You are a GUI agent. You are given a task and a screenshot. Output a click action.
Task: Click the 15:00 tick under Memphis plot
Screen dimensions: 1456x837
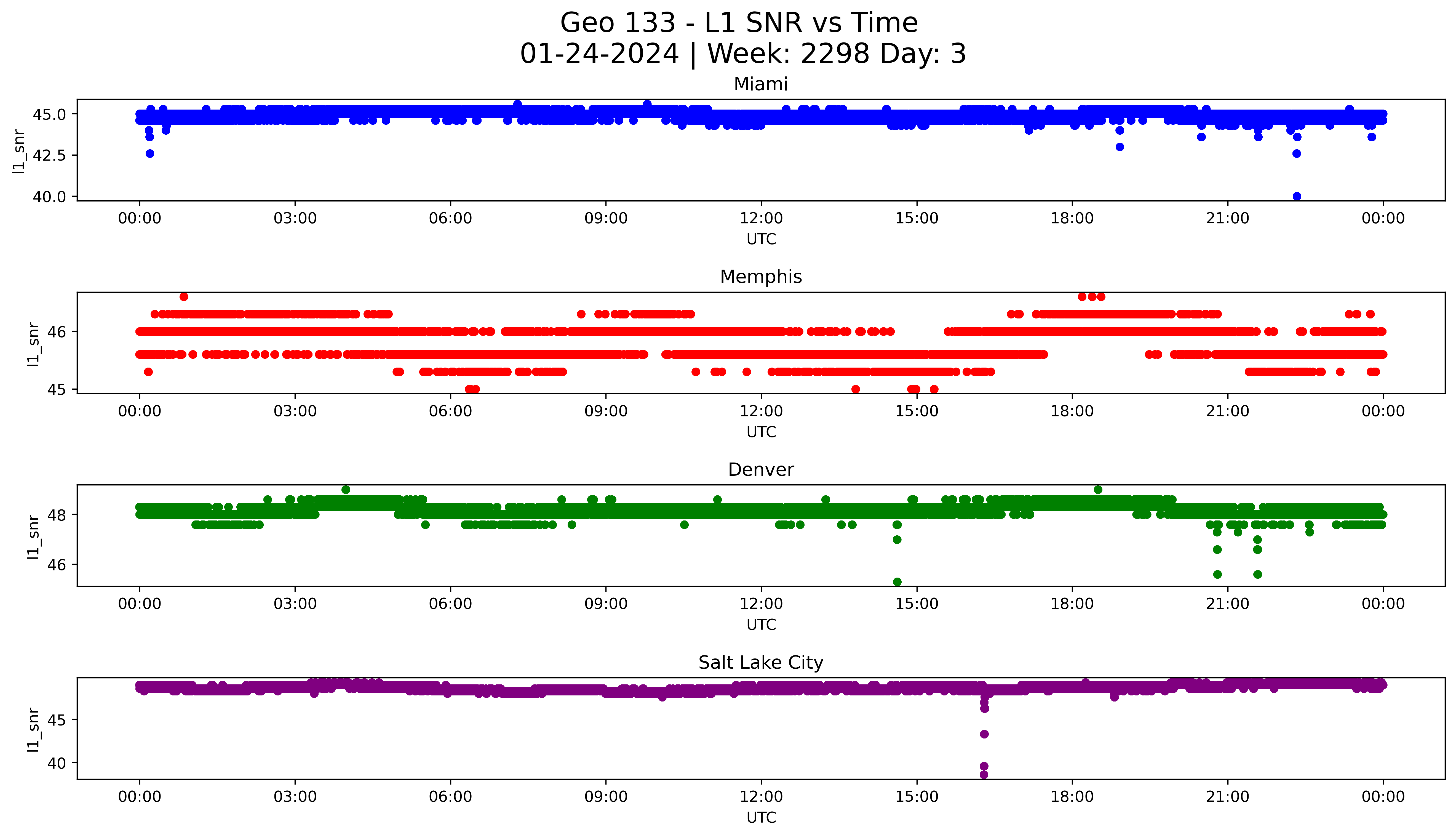(917, 411)
